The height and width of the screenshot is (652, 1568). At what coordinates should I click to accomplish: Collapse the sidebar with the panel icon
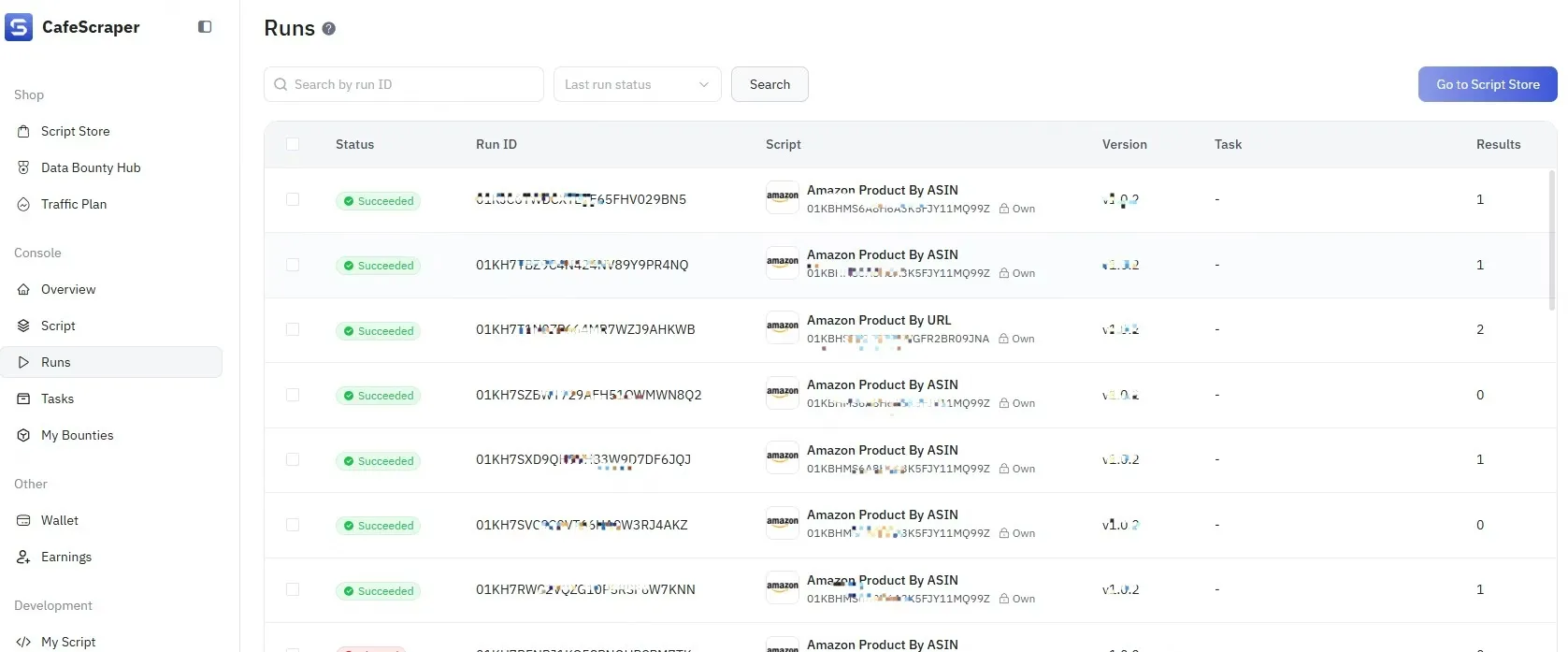(x=205, y=27)
